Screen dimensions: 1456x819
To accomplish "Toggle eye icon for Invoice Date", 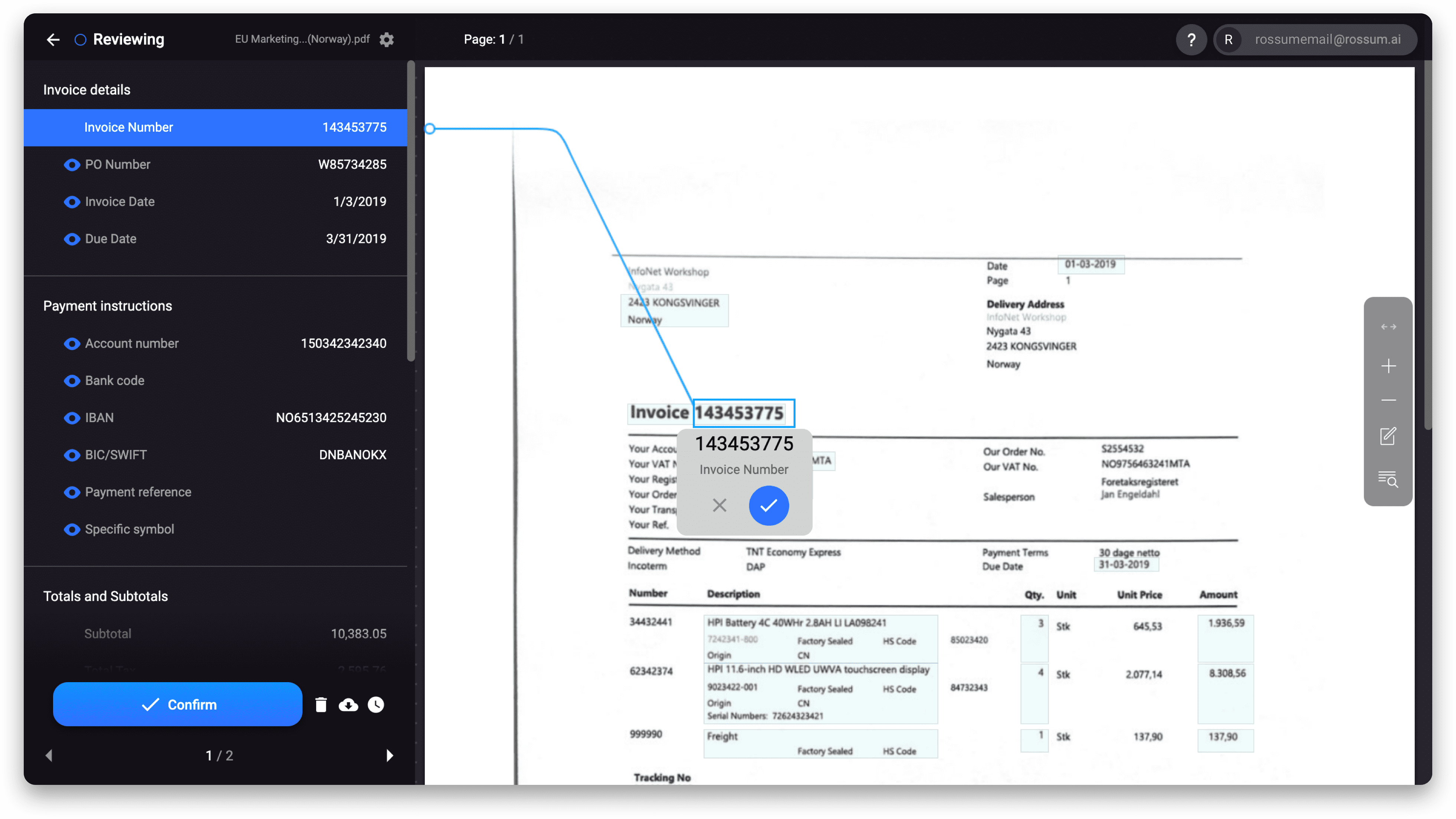I will (72, 202).
